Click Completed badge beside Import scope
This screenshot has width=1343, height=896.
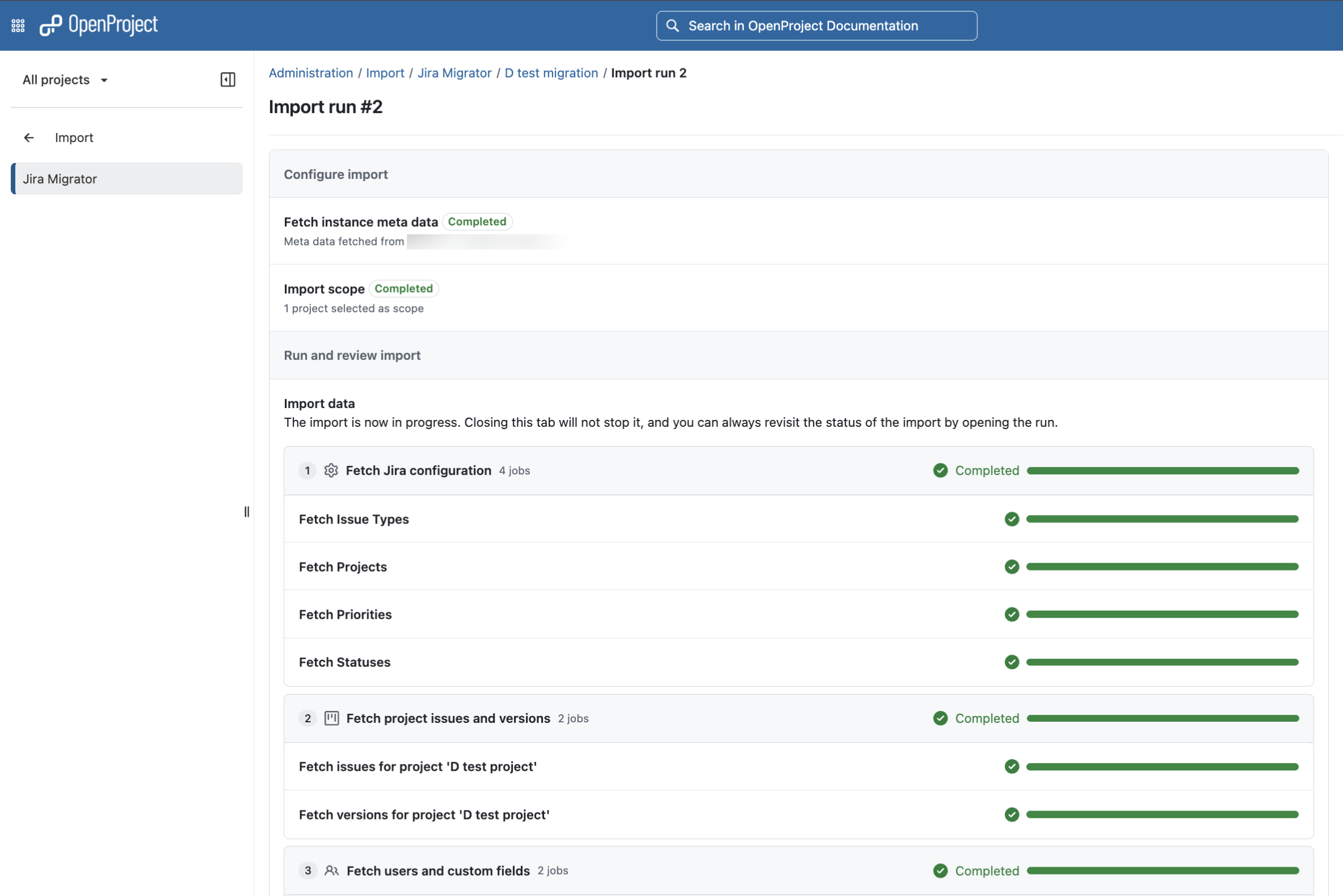click(404, 289)
